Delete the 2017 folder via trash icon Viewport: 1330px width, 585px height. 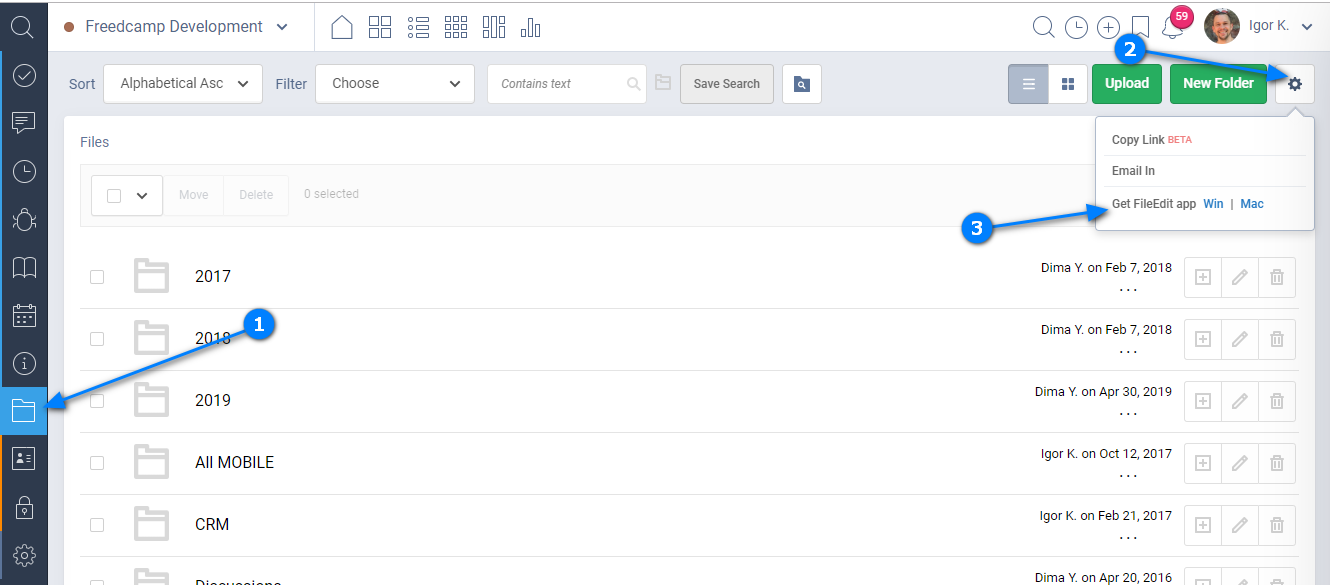1277,277
